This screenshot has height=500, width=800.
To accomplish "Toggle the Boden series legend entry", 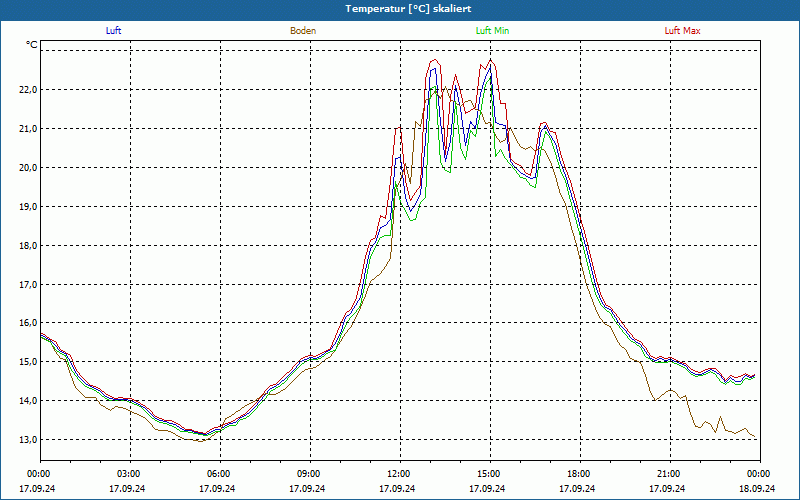I will (303, 31).
